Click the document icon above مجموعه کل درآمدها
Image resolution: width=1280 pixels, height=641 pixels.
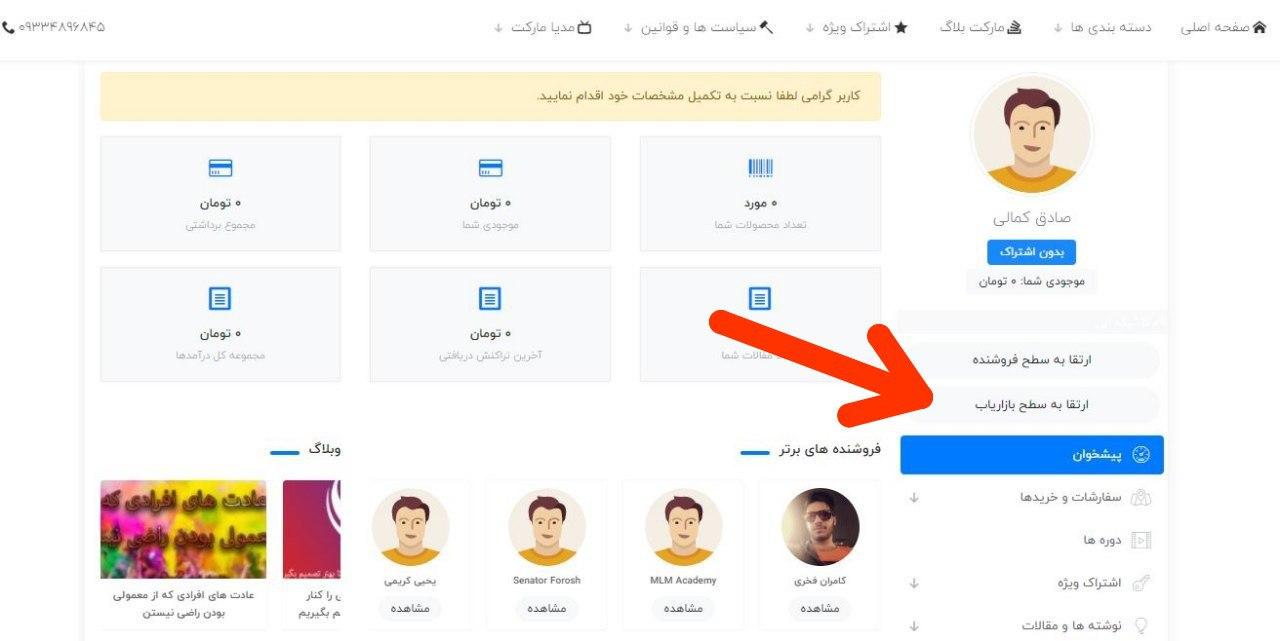point(220,298)
